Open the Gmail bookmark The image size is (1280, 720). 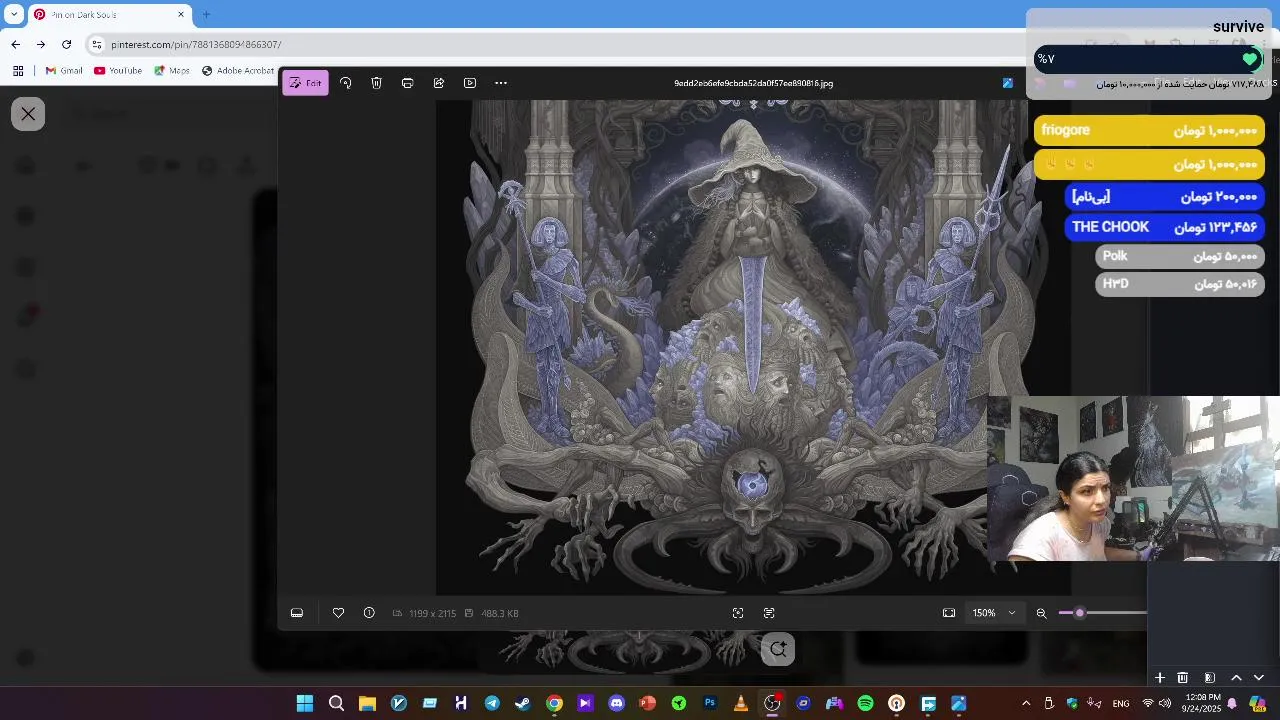pos(64,71)
